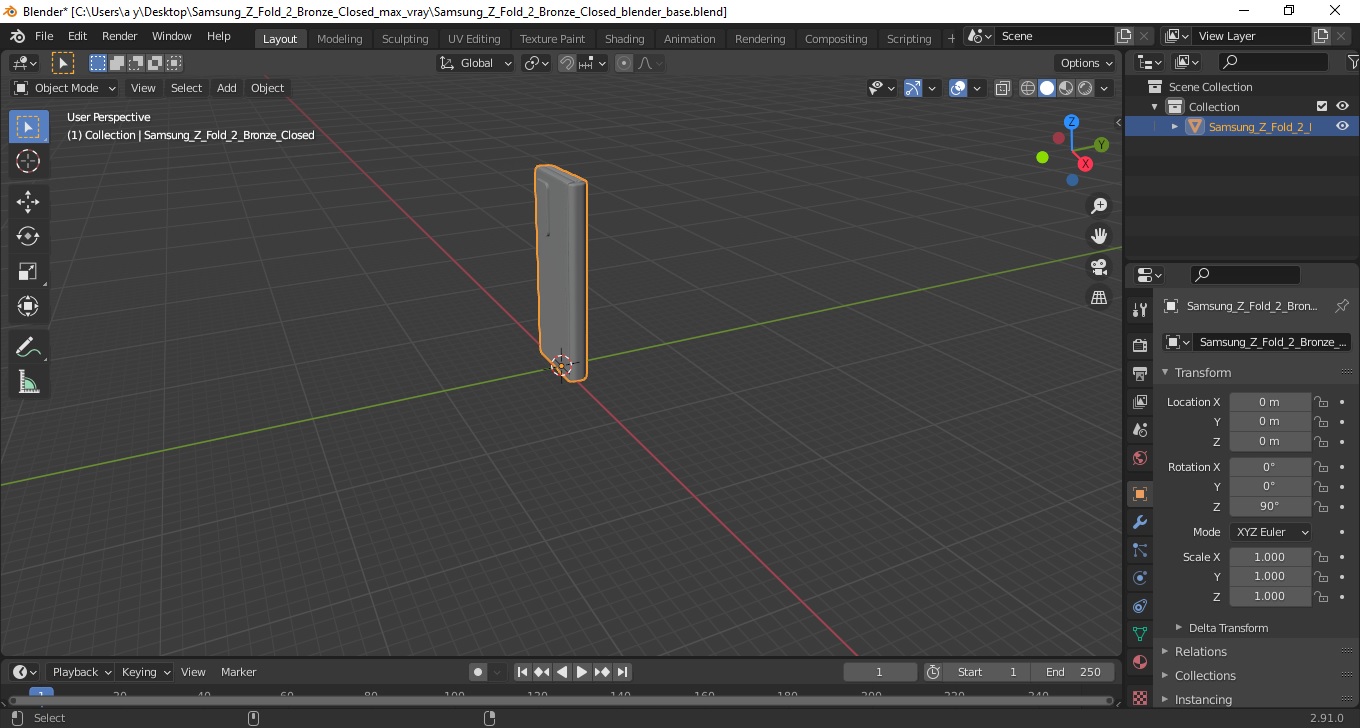Switch perspective/orthographic grid icon
The image size is (1360, 728).
coord(1099,297)
